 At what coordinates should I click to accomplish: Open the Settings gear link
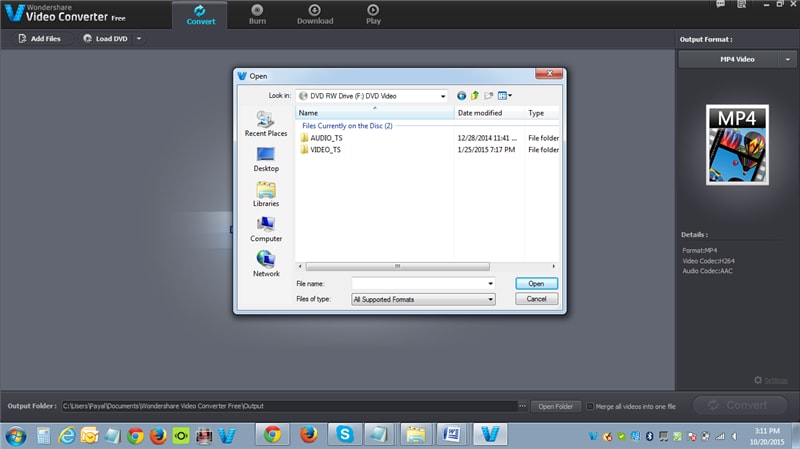[770, 380]
